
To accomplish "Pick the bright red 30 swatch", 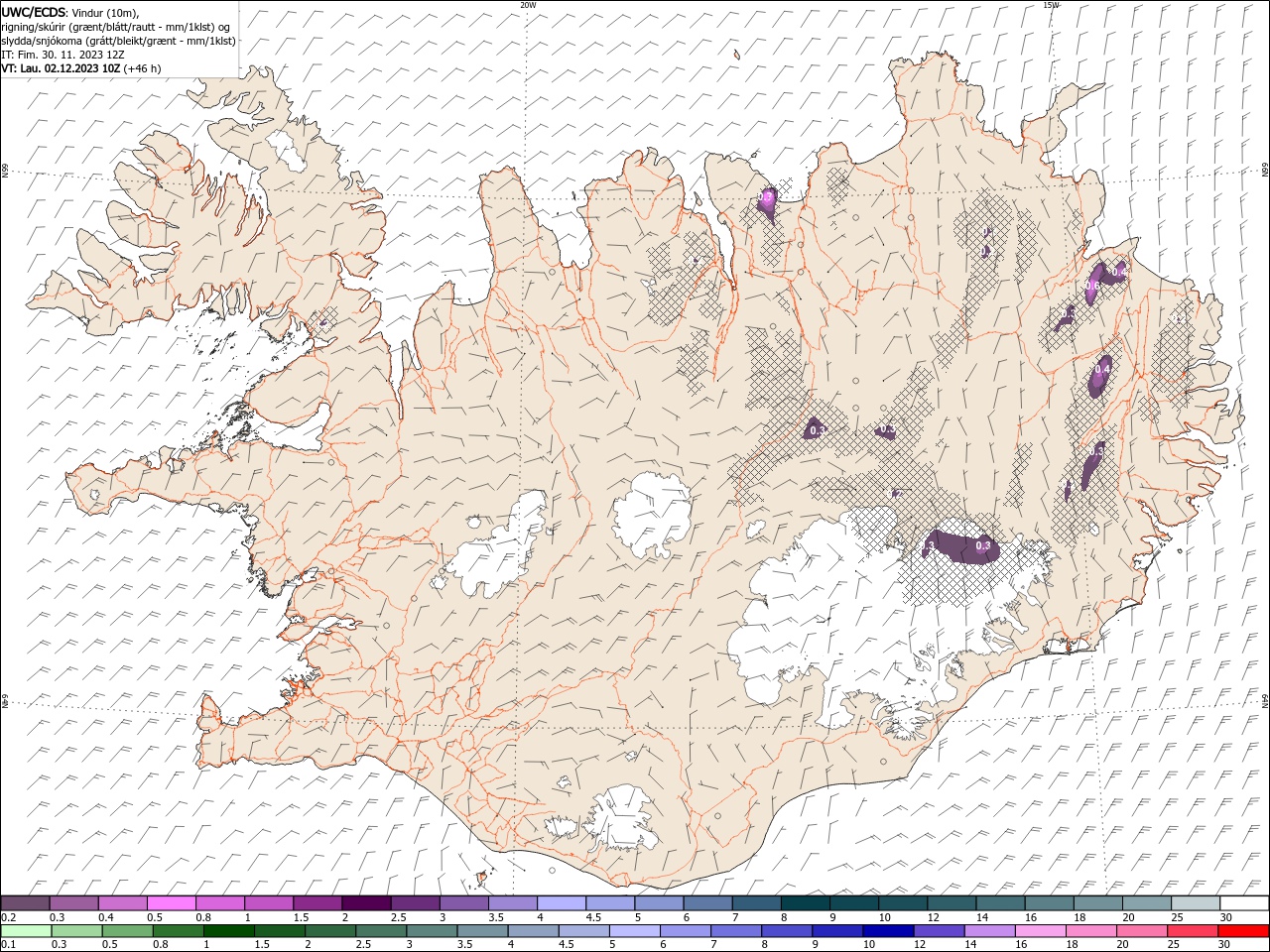I will [x=1242, y=931].
